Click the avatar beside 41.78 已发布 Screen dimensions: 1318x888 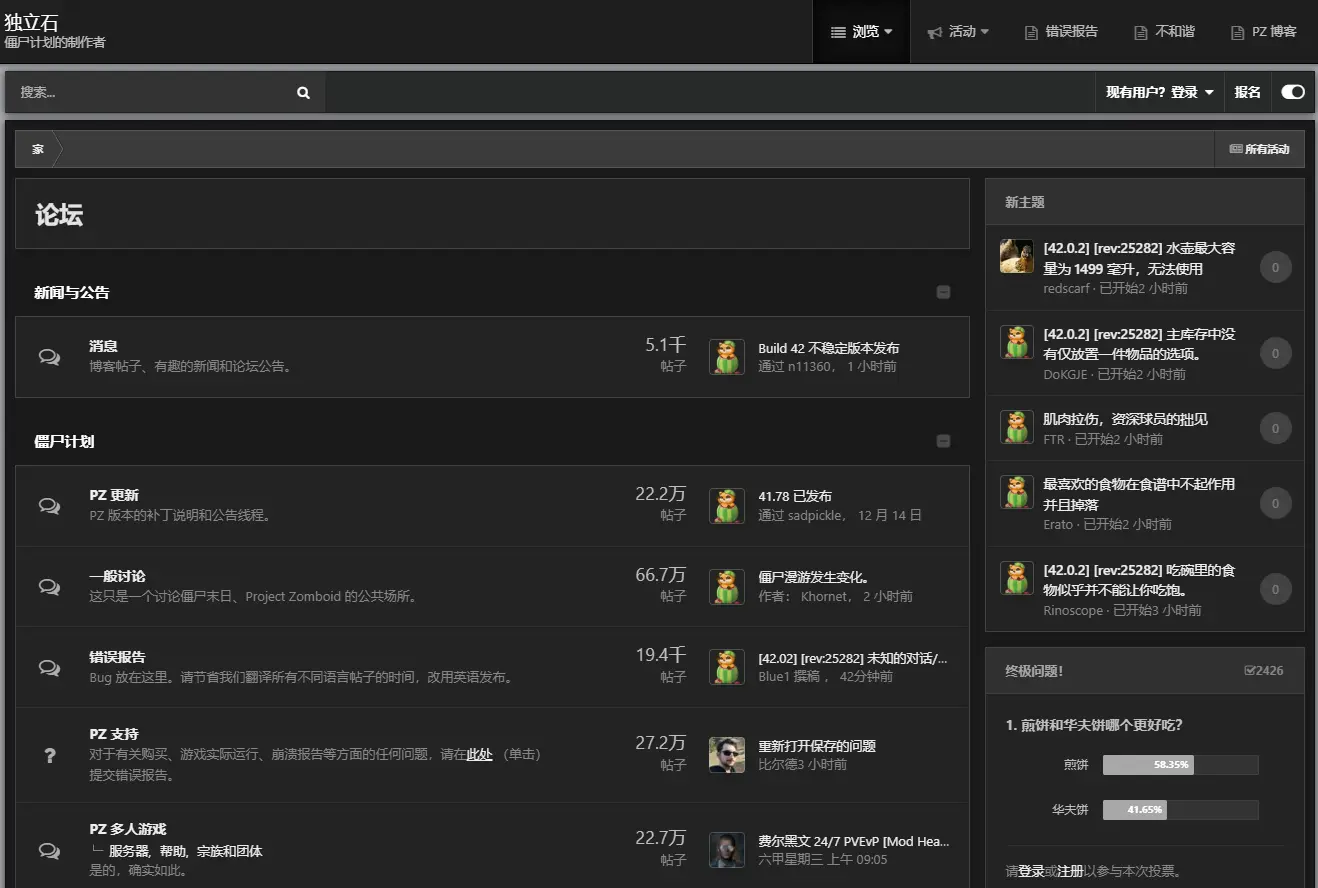726,506
